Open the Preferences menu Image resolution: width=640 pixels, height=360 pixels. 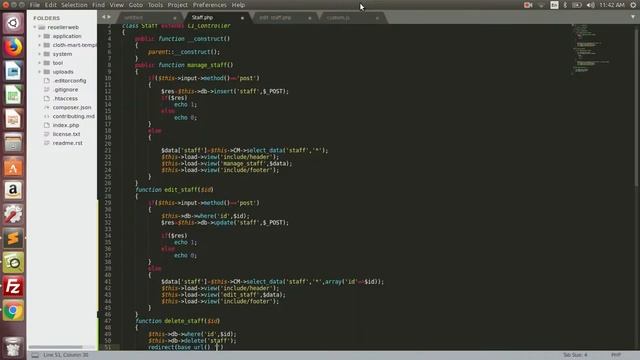pyautogui.click(x=209, y=5)
